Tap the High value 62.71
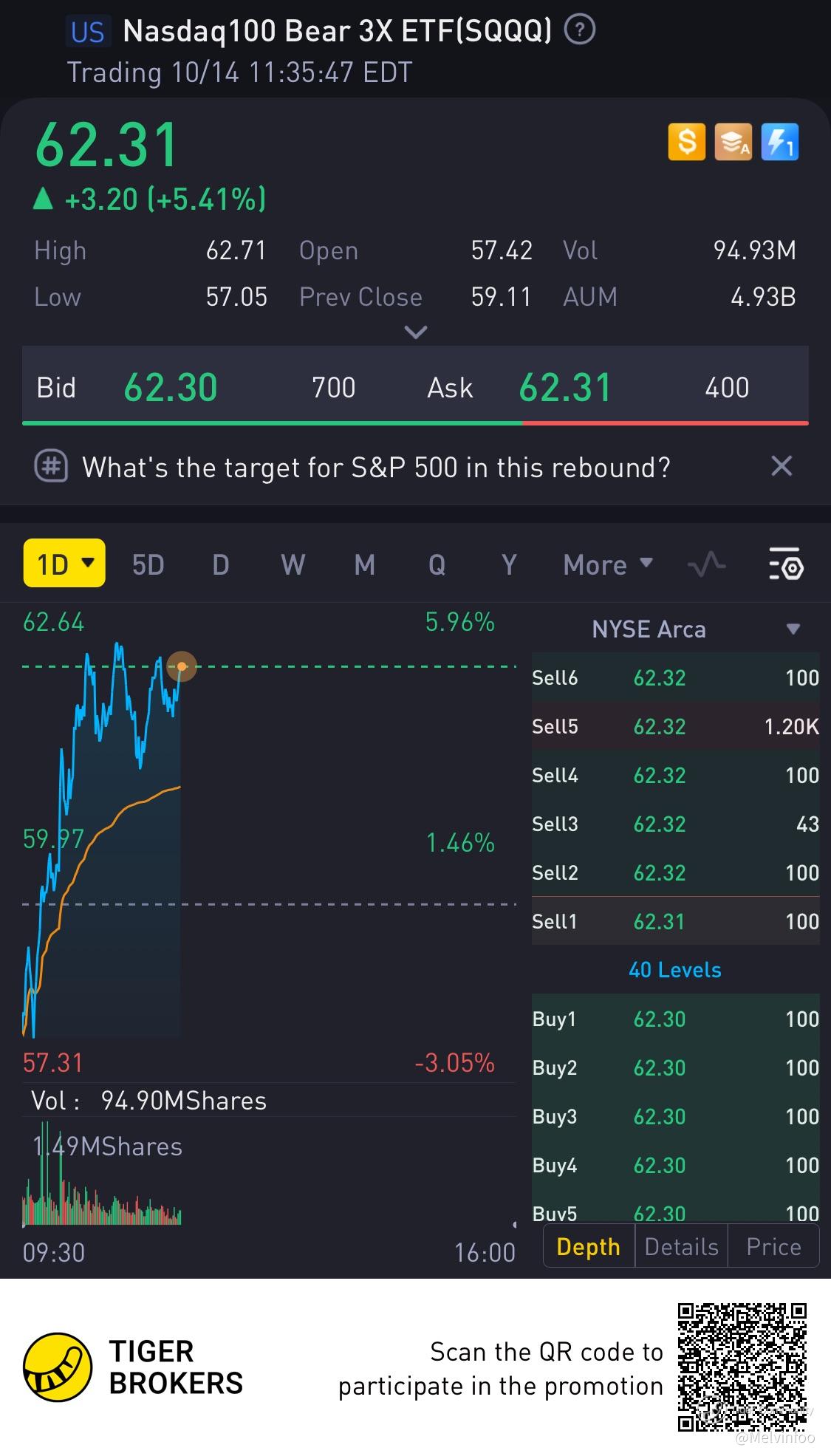The width and height of the screenshot is (831, 1456). tap(236, 250)
